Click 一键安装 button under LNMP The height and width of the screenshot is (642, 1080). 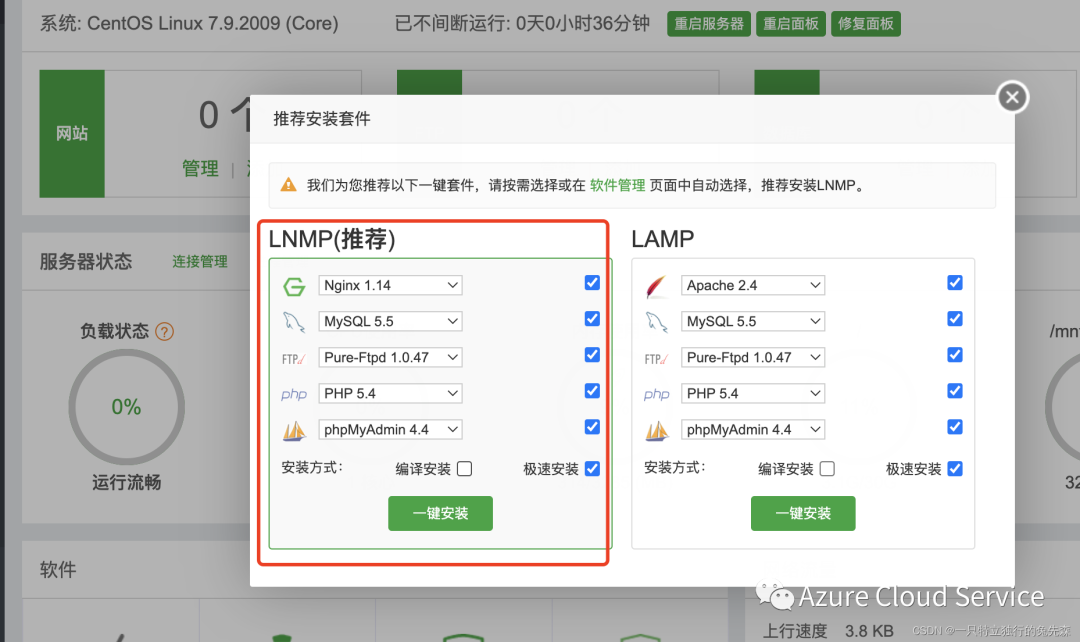[x=440, y=513]
